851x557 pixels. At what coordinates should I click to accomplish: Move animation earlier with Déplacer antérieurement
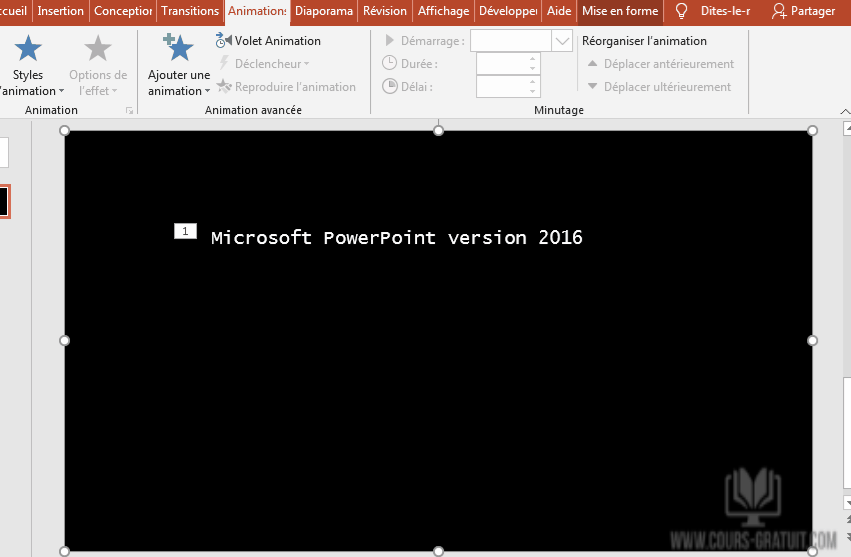(661, 64)
